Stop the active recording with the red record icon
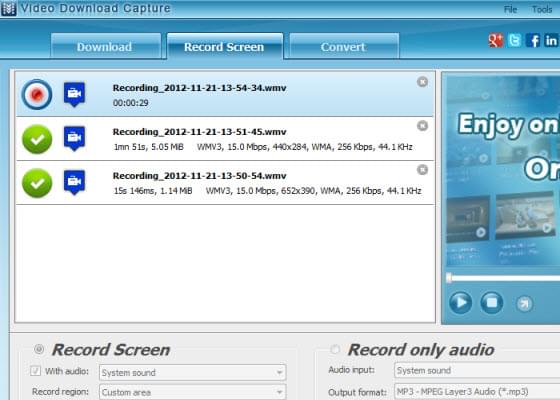The image size is (560, 400). point(37,94)
